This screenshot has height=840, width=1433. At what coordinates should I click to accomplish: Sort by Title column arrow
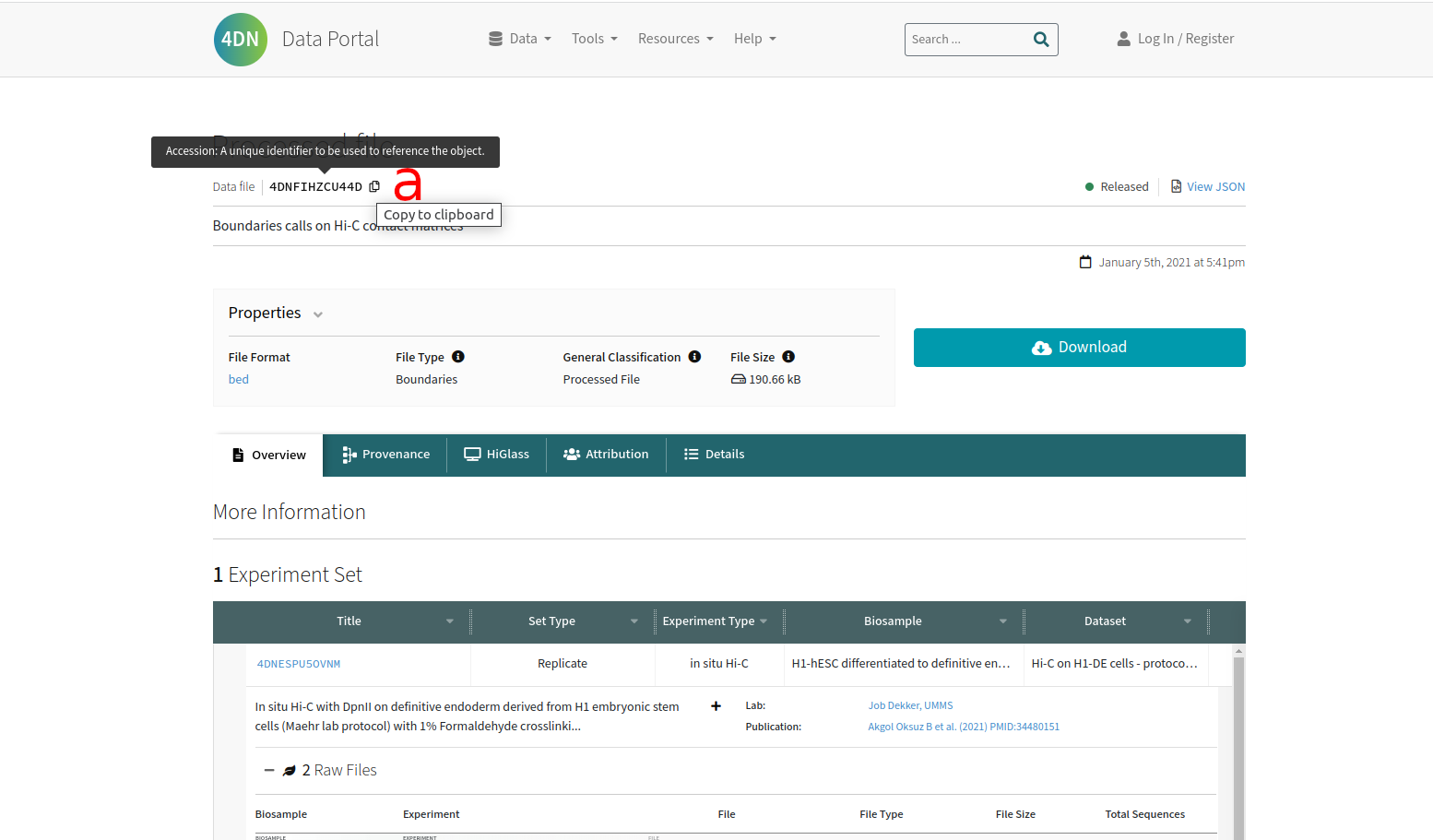click(450, 621)
